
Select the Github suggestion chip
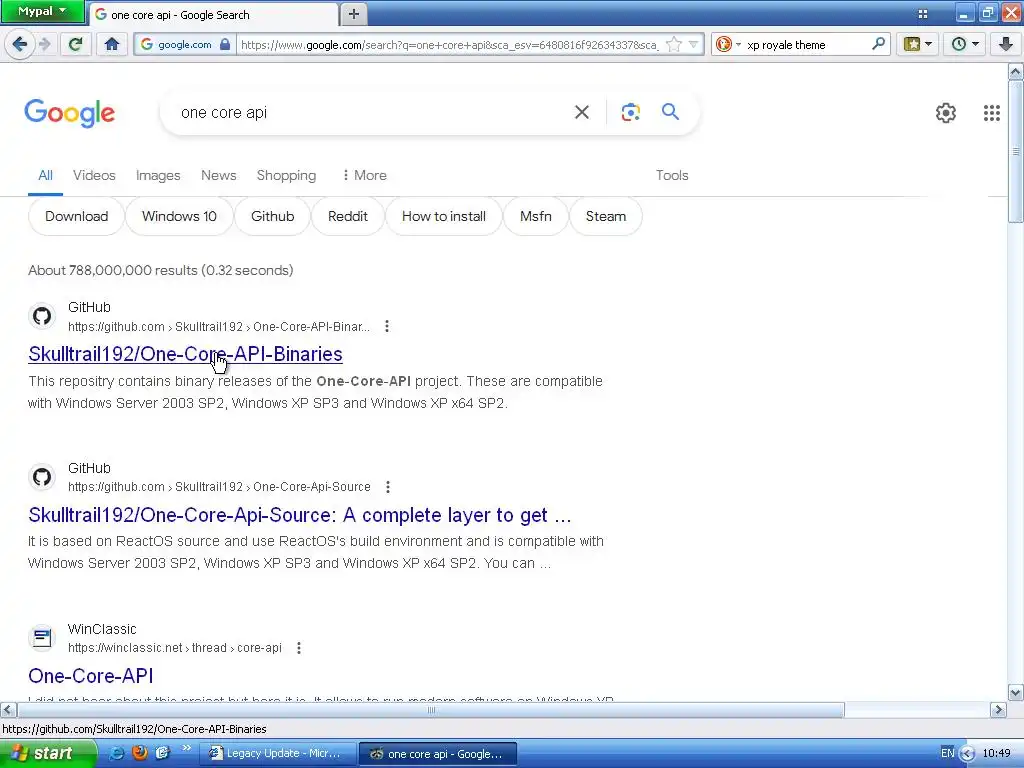click(272, 216)
